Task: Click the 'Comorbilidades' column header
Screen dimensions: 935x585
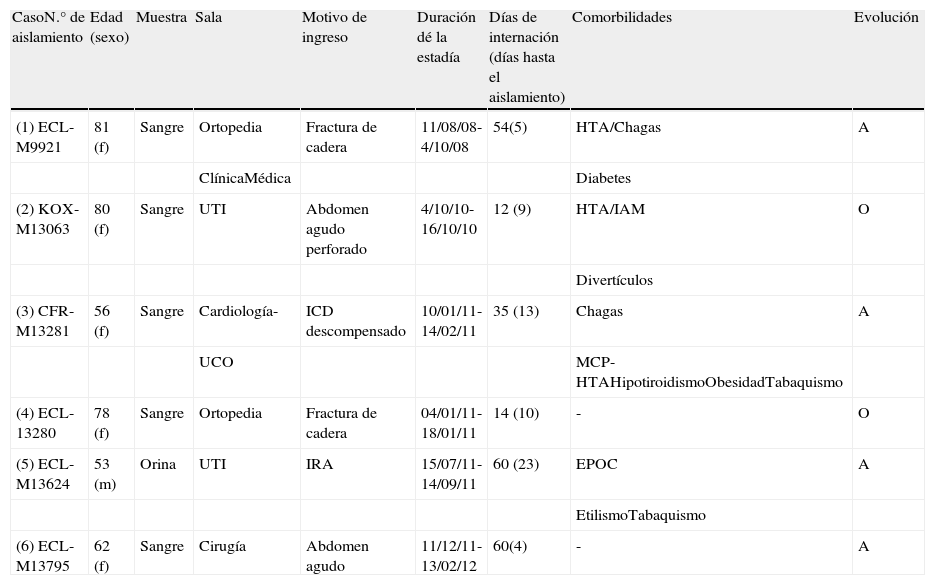Action: pos(622,18)
